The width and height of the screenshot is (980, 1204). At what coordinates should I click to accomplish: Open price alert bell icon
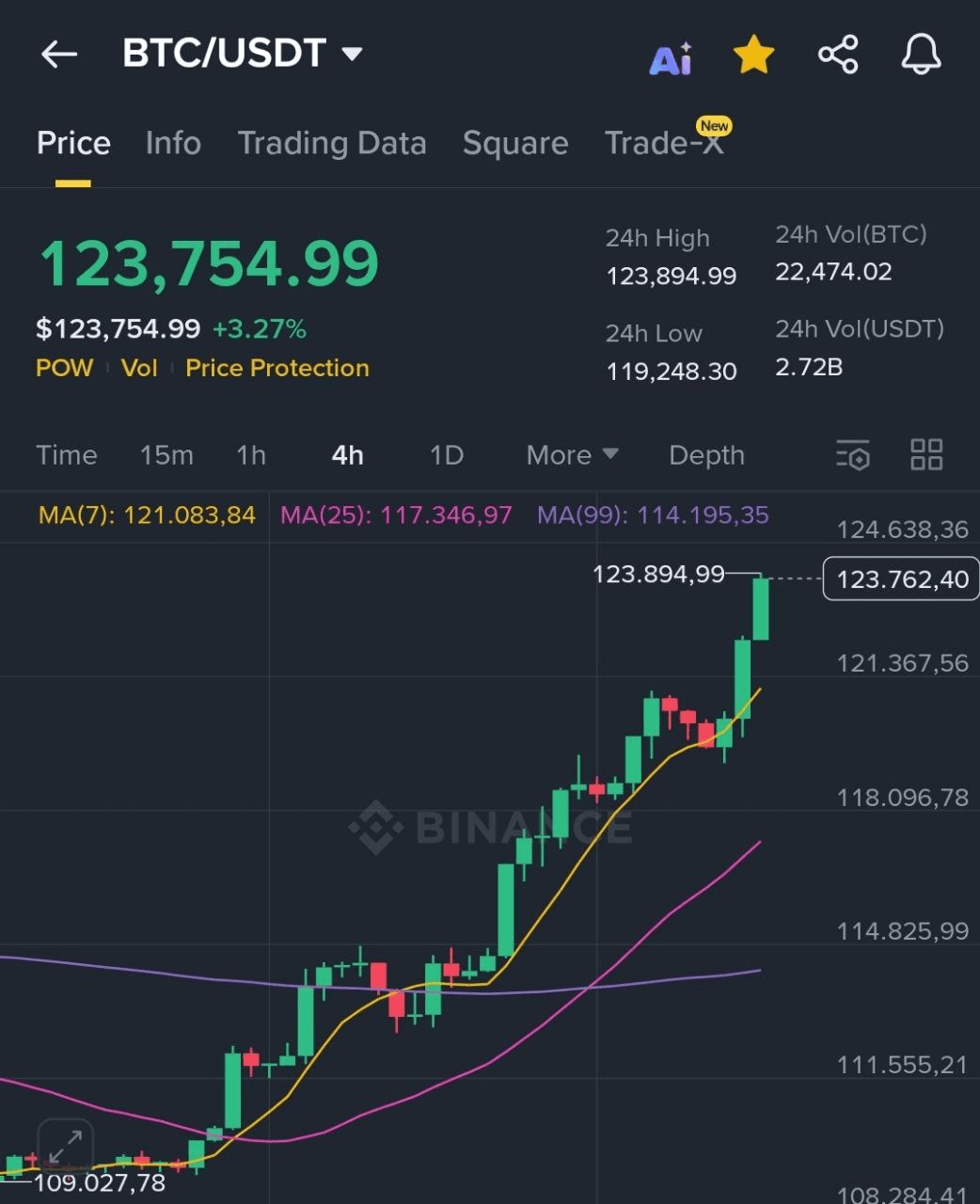tap(921, 55)
